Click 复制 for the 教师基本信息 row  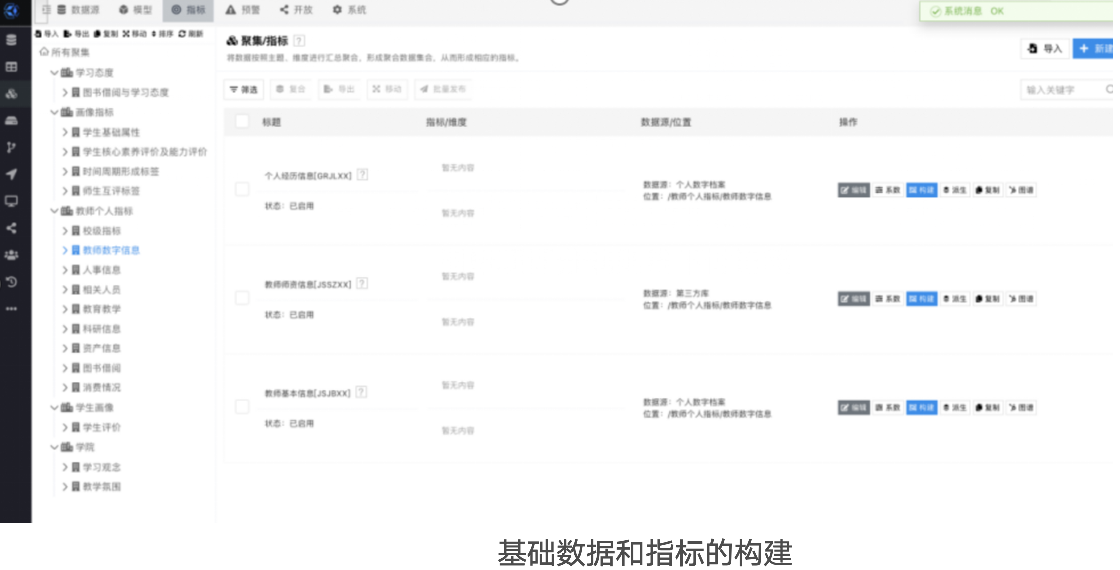(988, 407)
